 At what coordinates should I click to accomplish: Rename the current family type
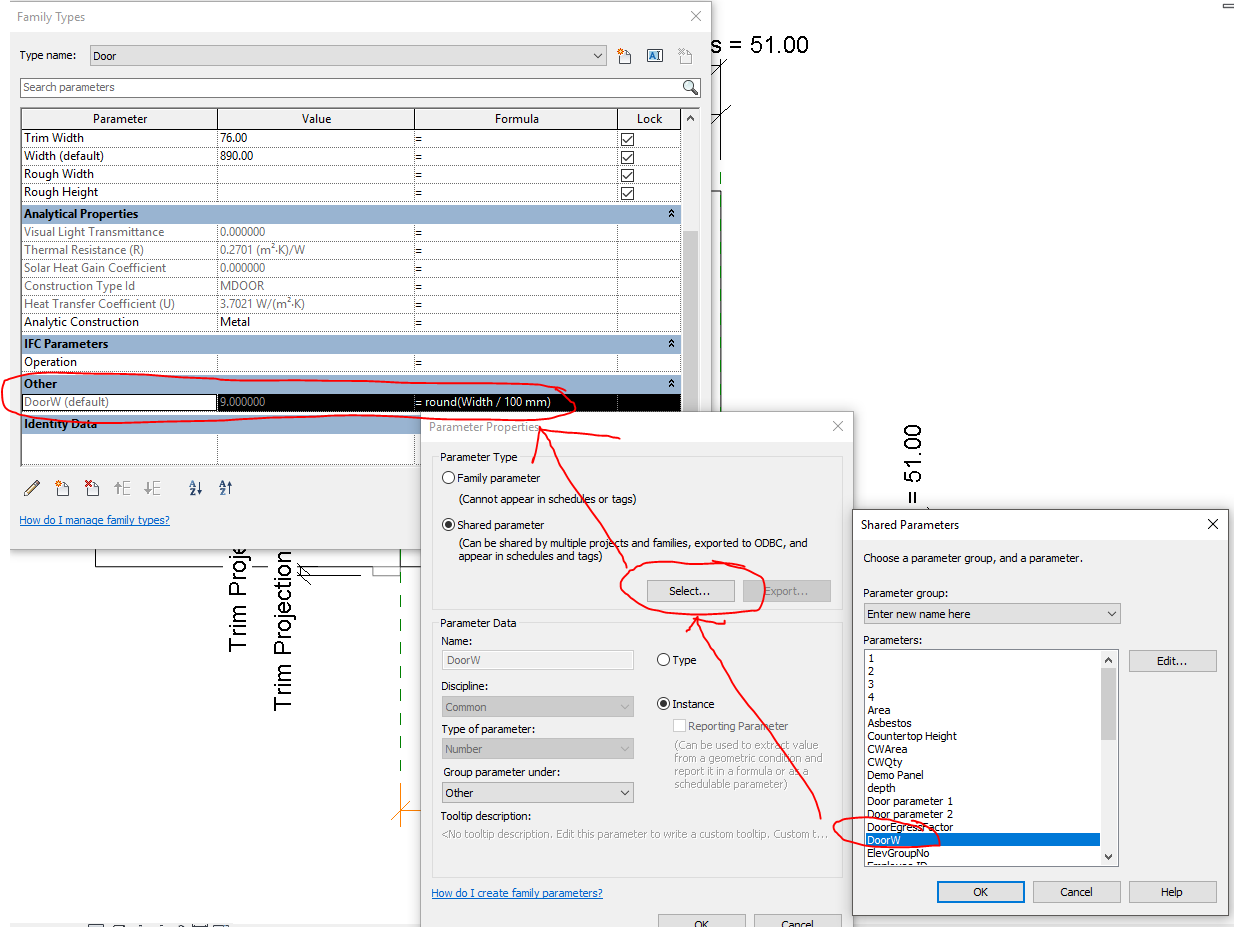tap(655, 55)
